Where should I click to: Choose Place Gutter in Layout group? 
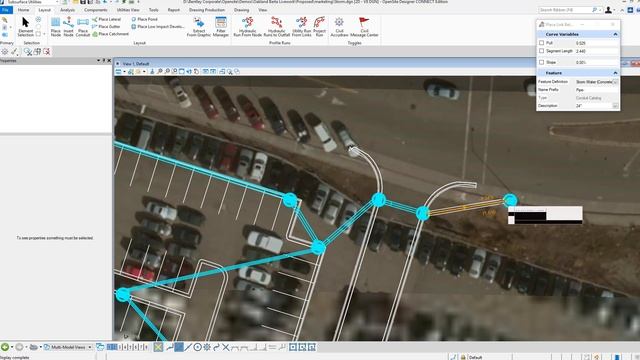[106, 27]
